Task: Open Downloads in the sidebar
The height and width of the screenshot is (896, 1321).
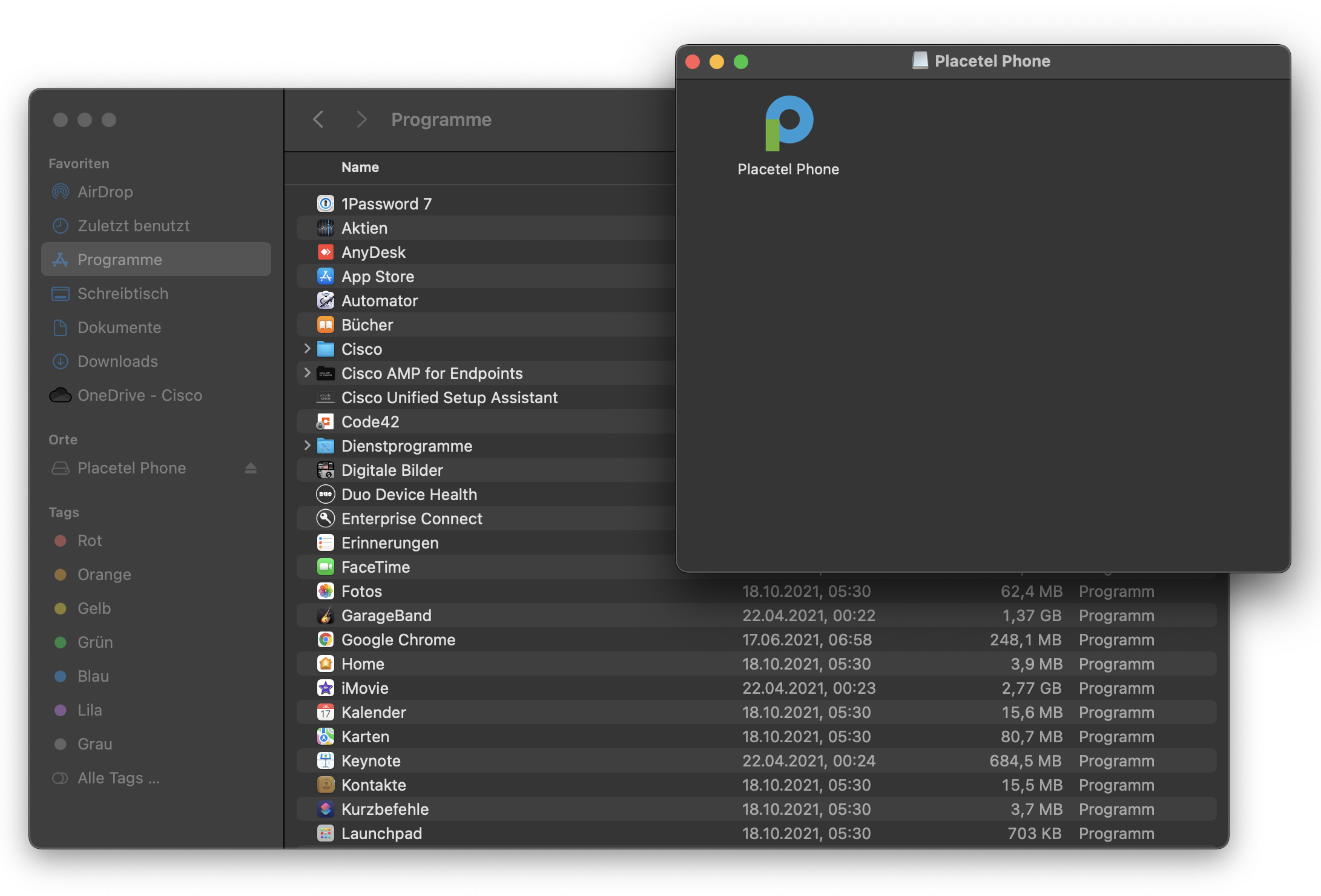Action: coord(156,361)
